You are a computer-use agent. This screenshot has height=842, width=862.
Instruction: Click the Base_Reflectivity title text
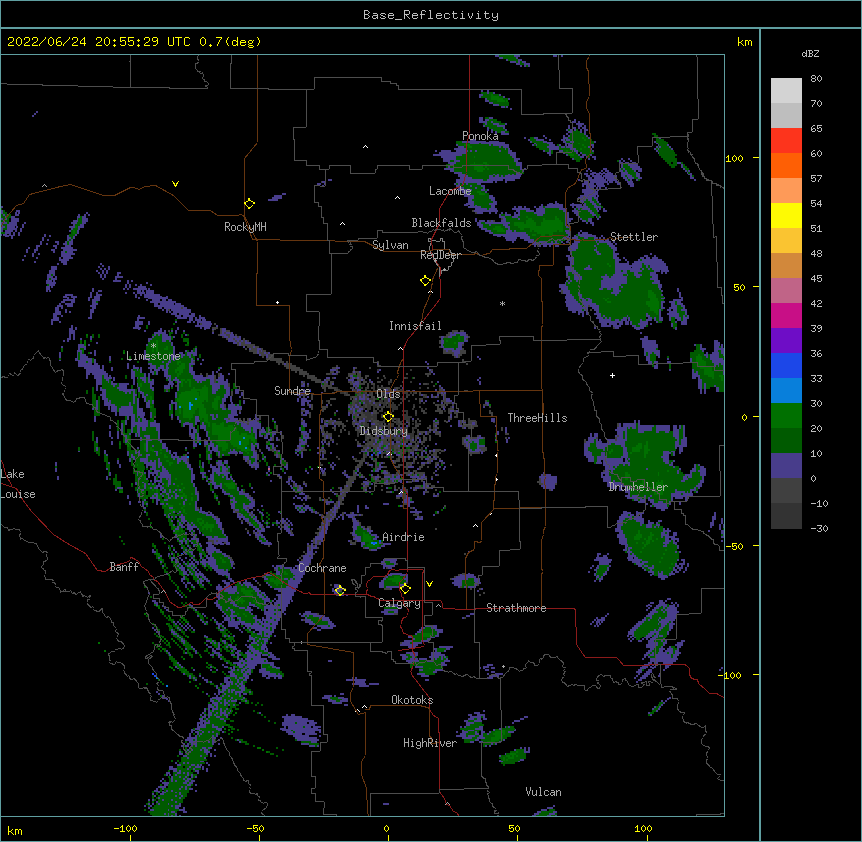pyautogui.click(x=431, y=15)
